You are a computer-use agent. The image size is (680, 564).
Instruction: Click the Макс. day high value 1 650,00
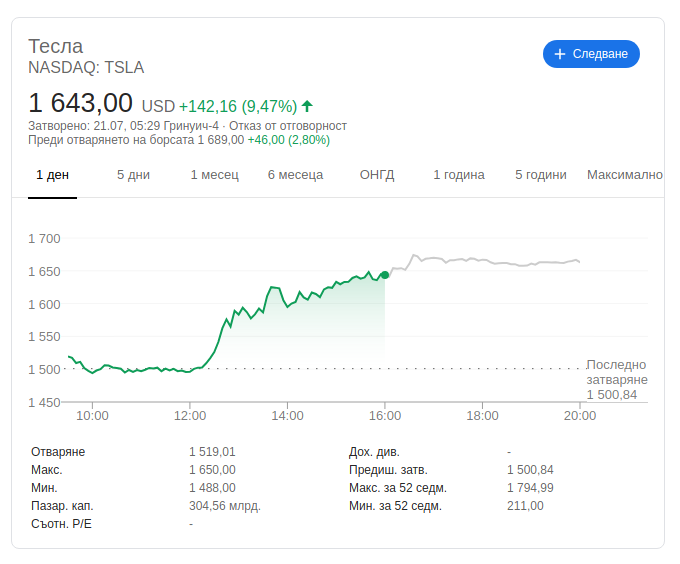[x=212, y=470]
